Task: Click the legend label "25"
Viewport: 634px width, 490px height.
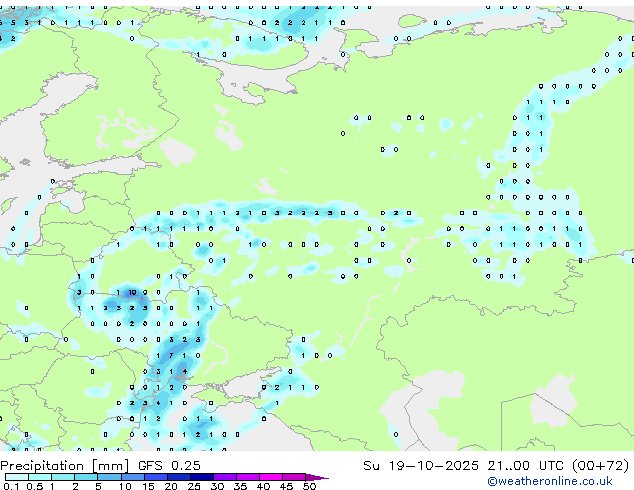Action: 194,486
